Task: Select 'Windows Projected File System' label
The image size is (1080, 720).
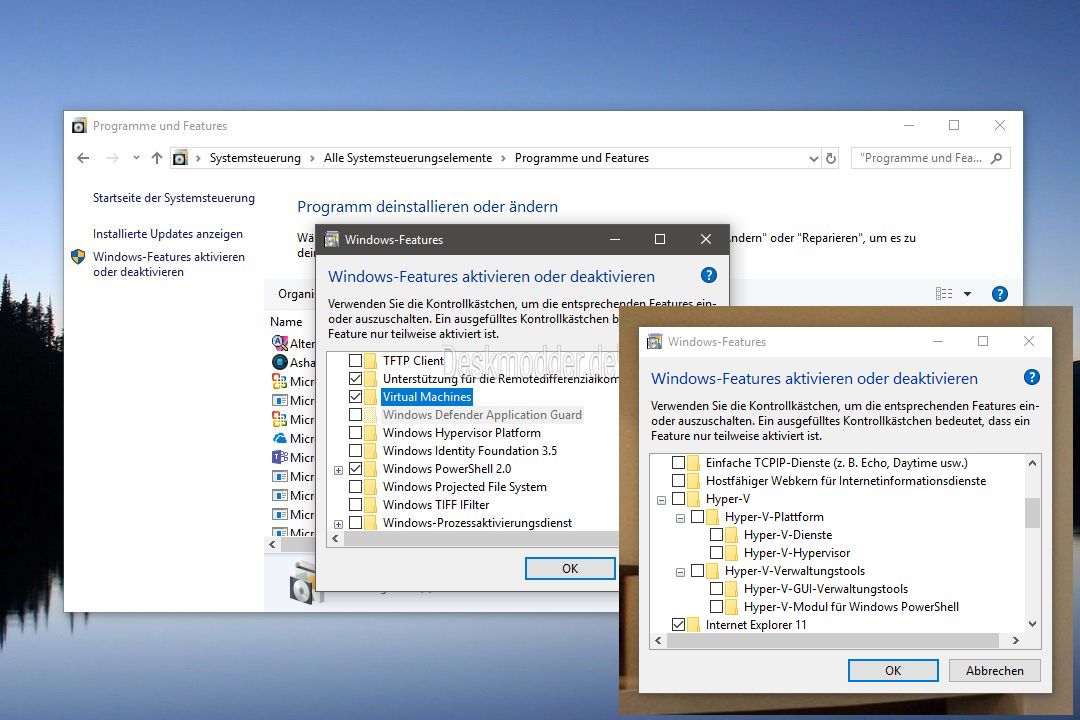Action: (465, 486)
